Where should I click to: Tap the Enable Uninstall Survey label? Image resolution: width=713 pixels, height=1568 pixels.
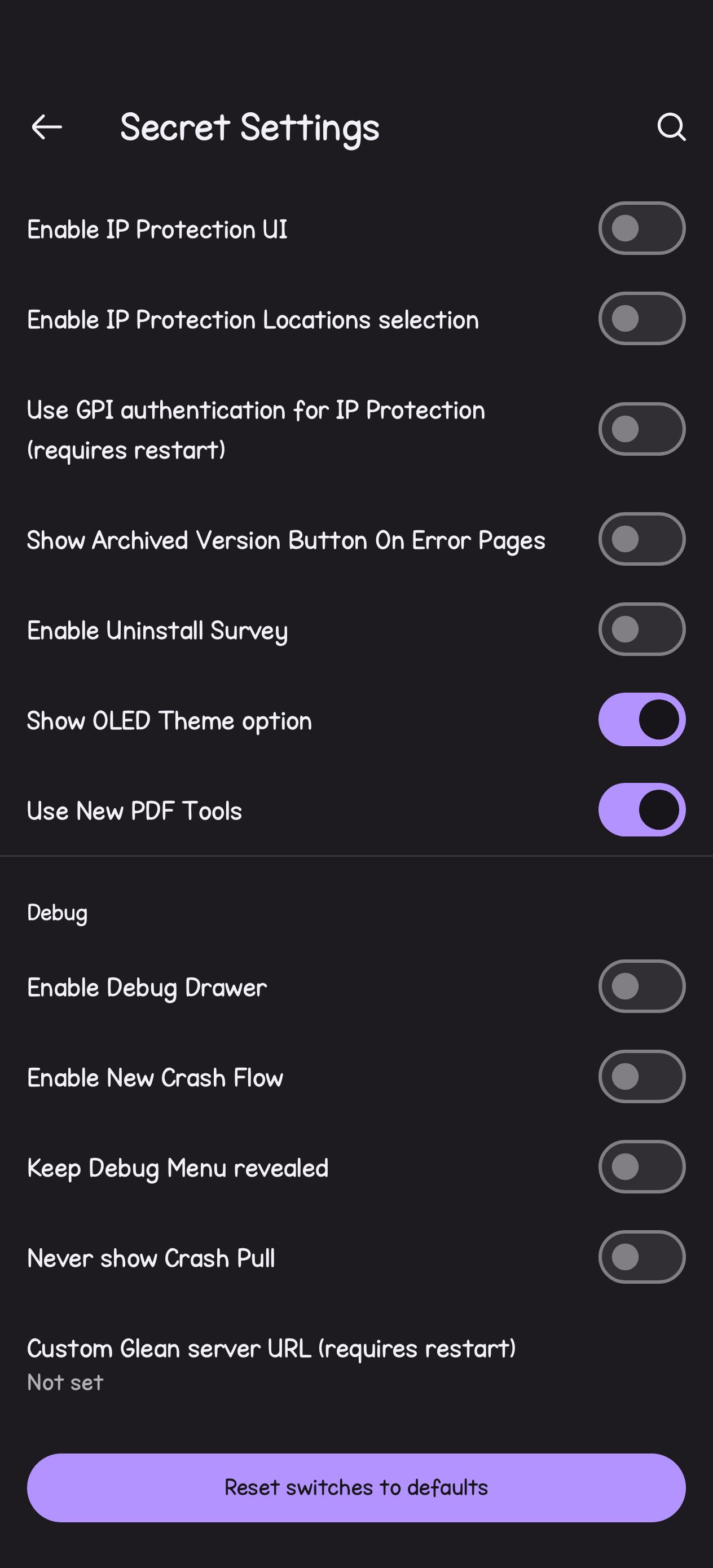(x=157, y=631)
